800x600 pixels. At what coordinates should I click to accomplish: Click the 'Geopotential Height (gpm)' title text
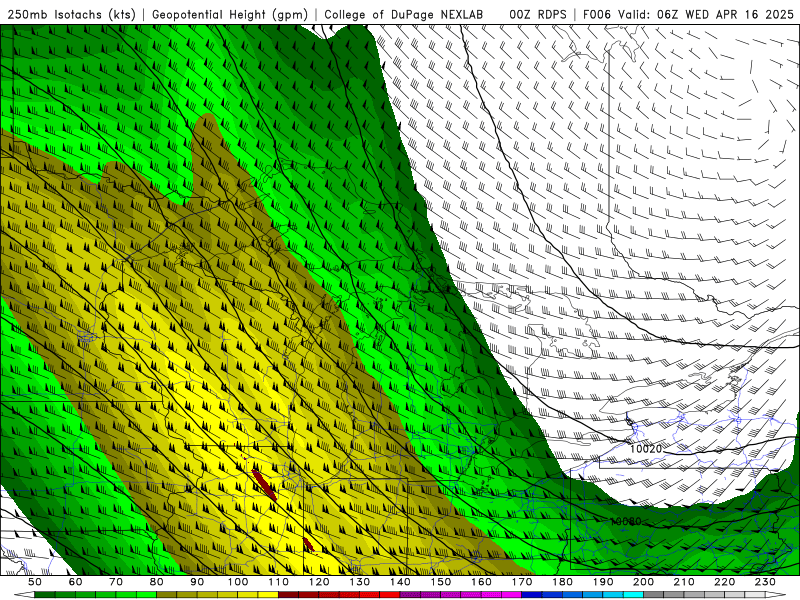230,14
